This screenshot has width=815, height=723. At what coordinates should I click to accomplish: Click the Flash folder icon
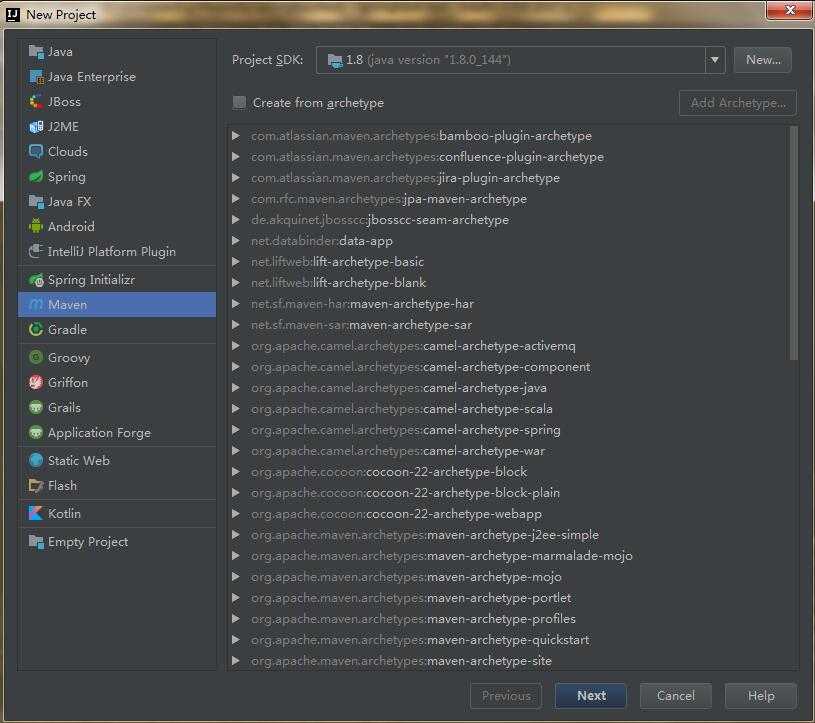point(36,485)
